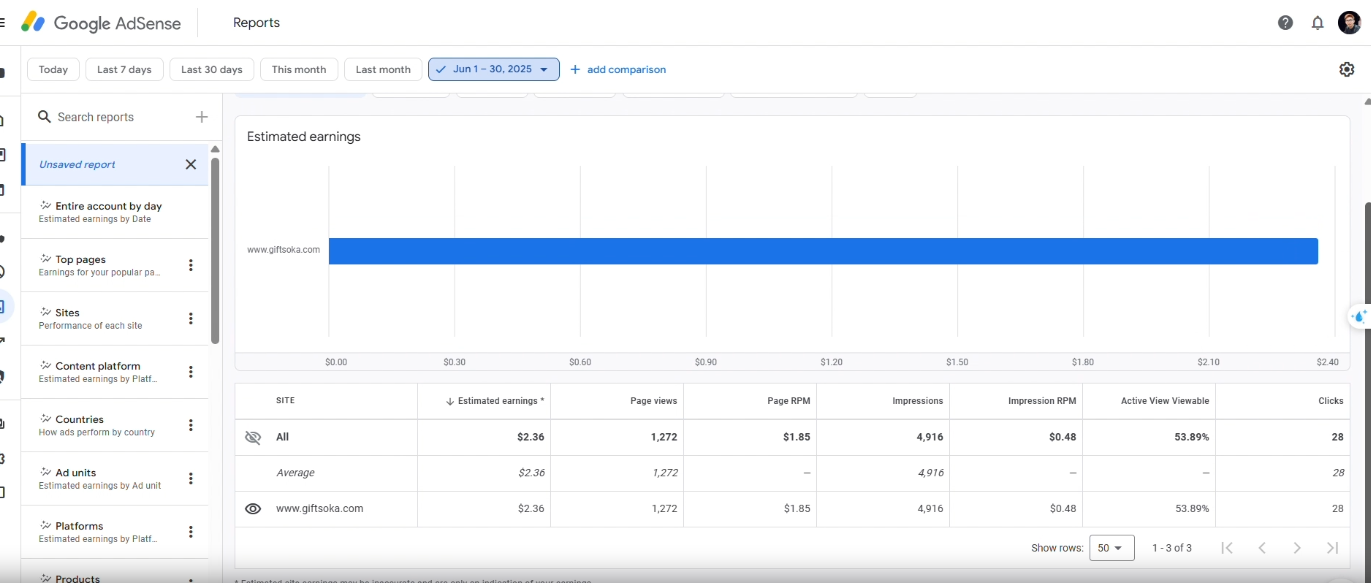Screen dimensions: 1371x583
Task: Open three-dot menu for Top pages report
Action: [191, 265]
